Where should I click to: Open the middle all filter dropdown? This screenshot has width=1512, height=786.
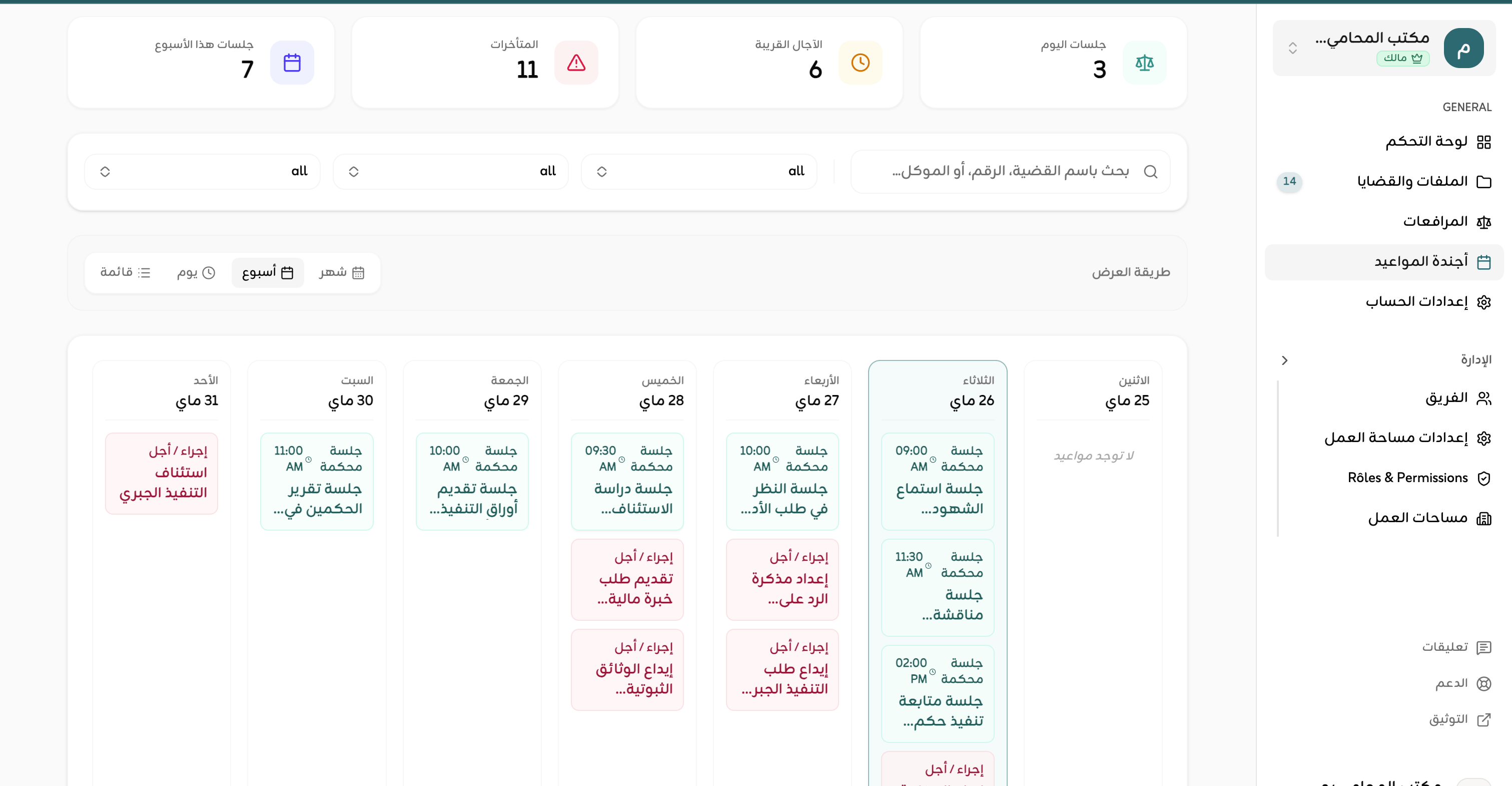coord(450,172)
